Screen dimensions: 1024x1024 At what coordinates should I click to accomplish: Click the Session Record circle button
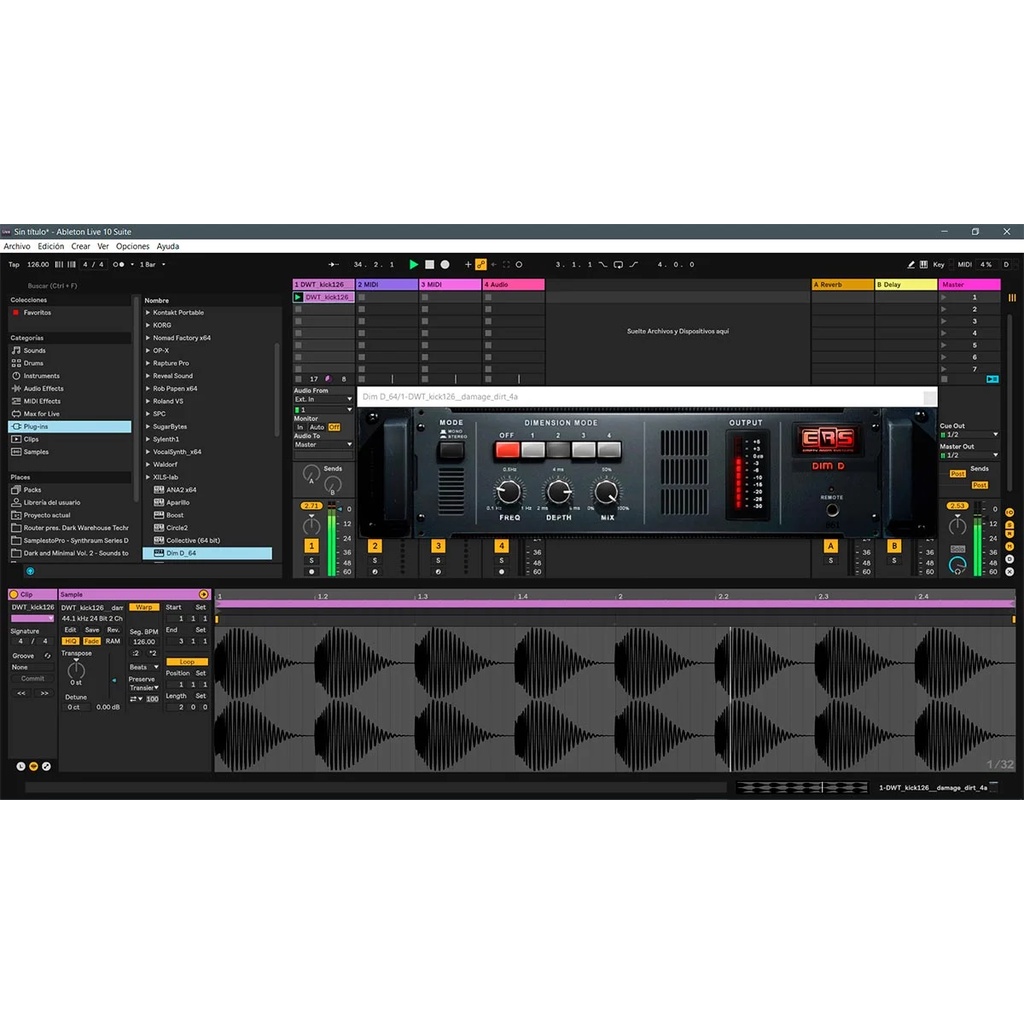point(519,264)
